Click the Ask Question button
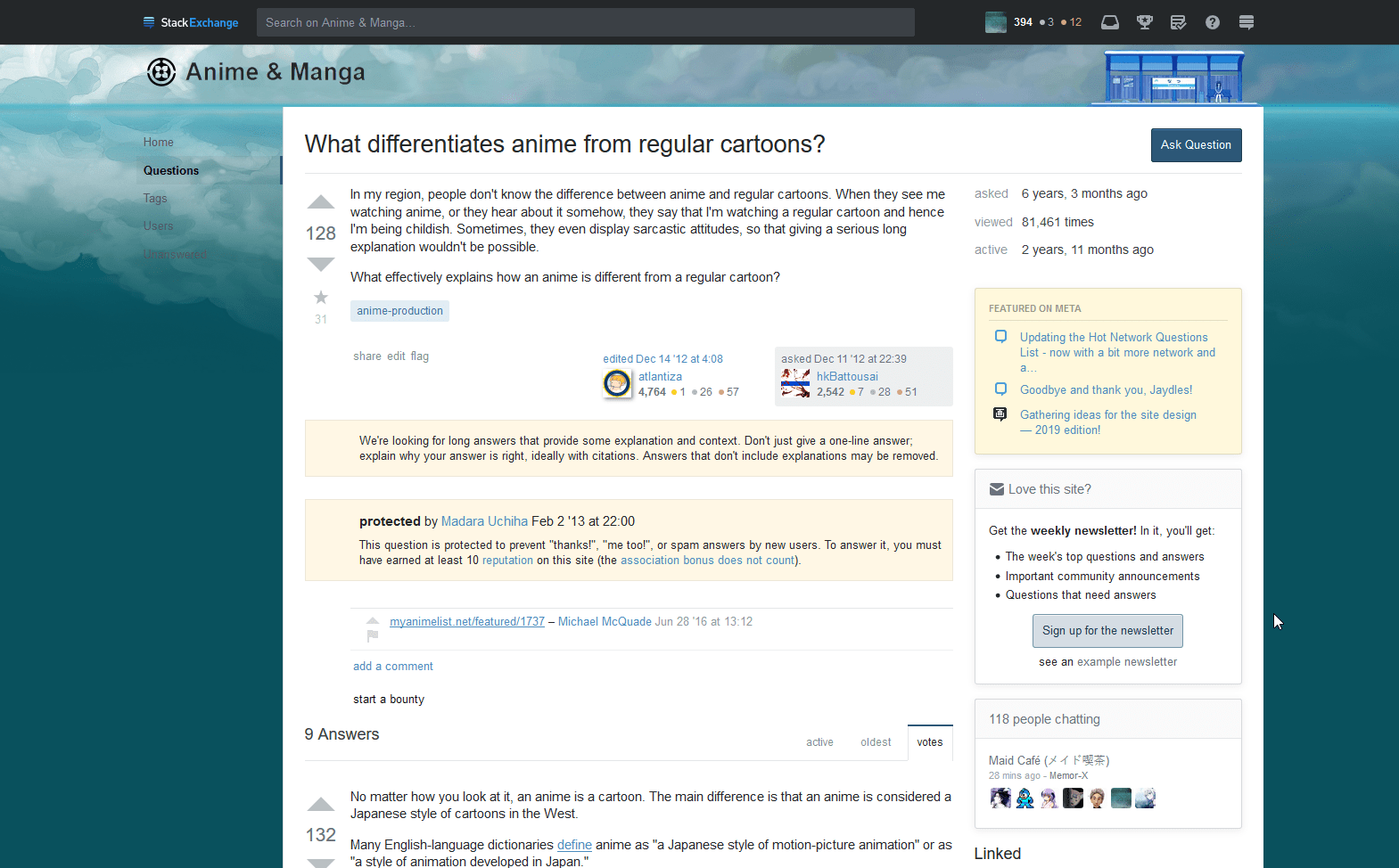The height and width of the screenshot is (868, 1399). pos(1195,145)
